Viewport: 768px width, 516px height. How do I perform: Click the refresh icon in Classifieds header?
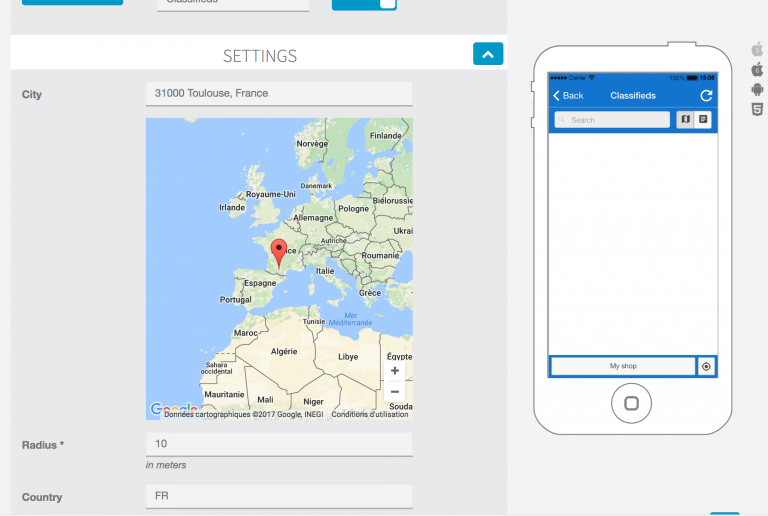706,95
